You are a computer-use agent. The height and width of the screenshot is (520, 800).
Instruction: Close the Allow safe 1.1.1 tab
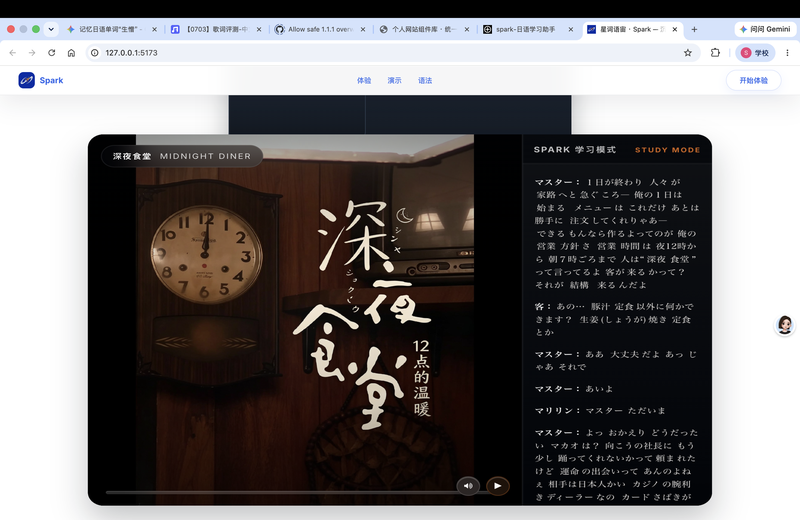pyautogui.click(x=363, y=30)
